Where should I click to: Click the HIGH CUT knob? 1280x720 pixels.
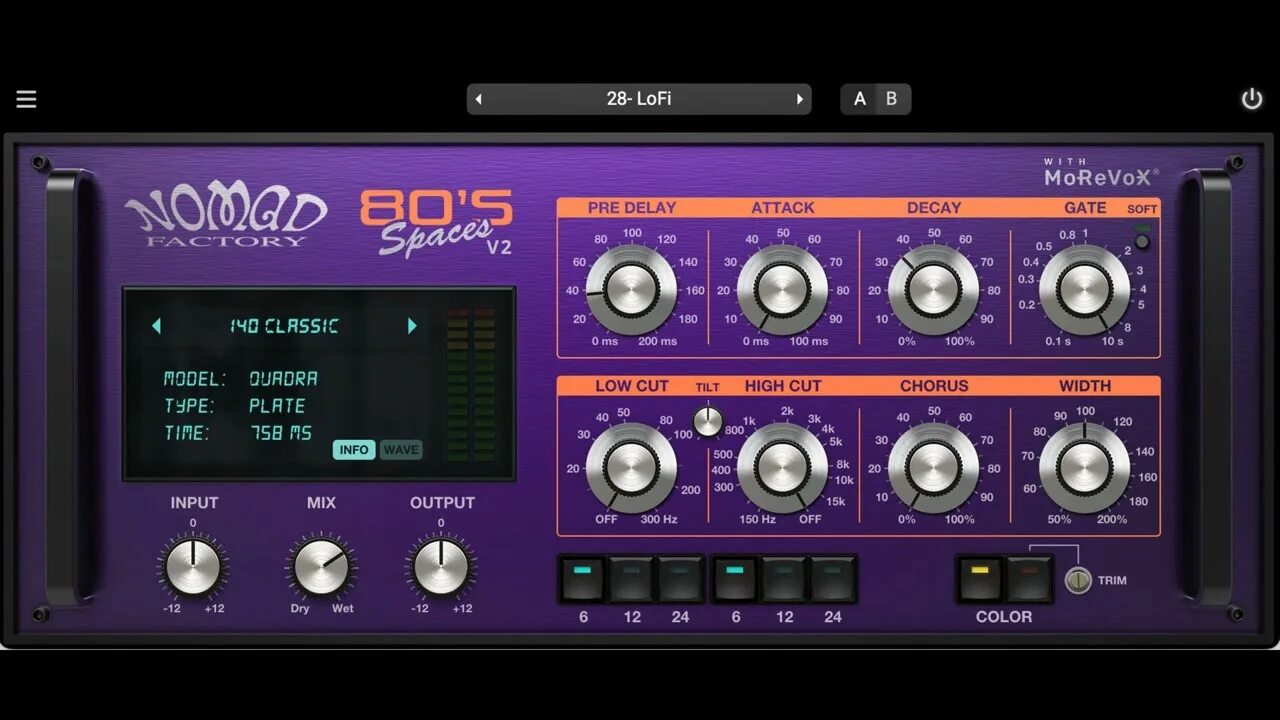783,468
